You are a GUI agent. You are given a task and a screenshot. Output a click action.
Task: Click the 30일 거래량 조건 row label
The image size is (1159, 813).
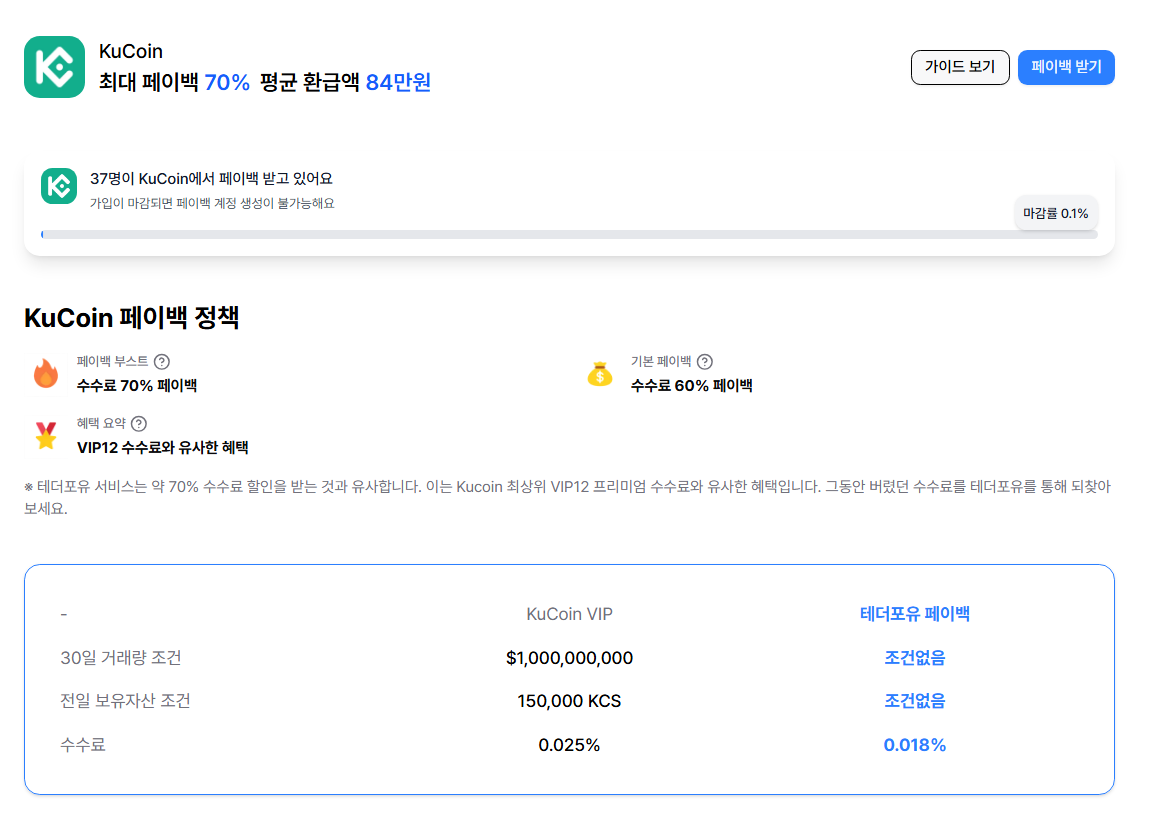coord(120,658)
